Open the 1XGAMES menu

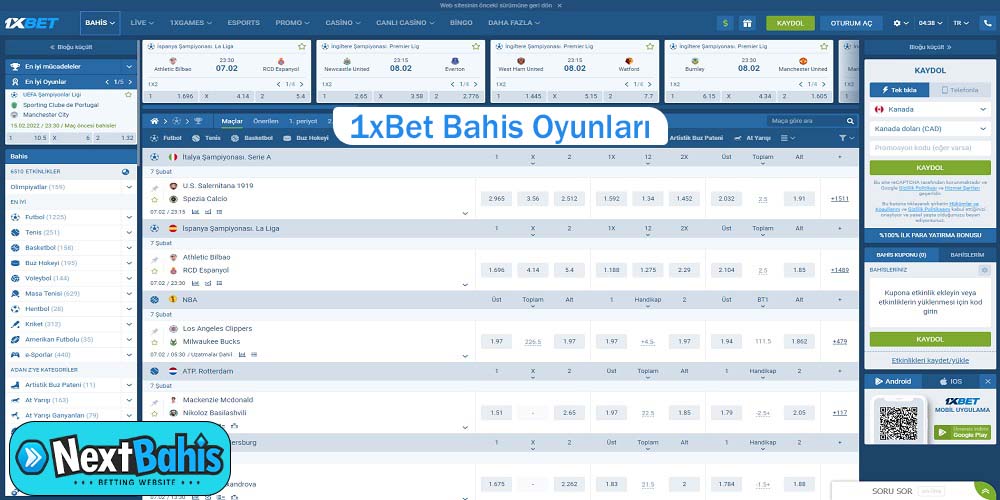(x=191, y=23)
